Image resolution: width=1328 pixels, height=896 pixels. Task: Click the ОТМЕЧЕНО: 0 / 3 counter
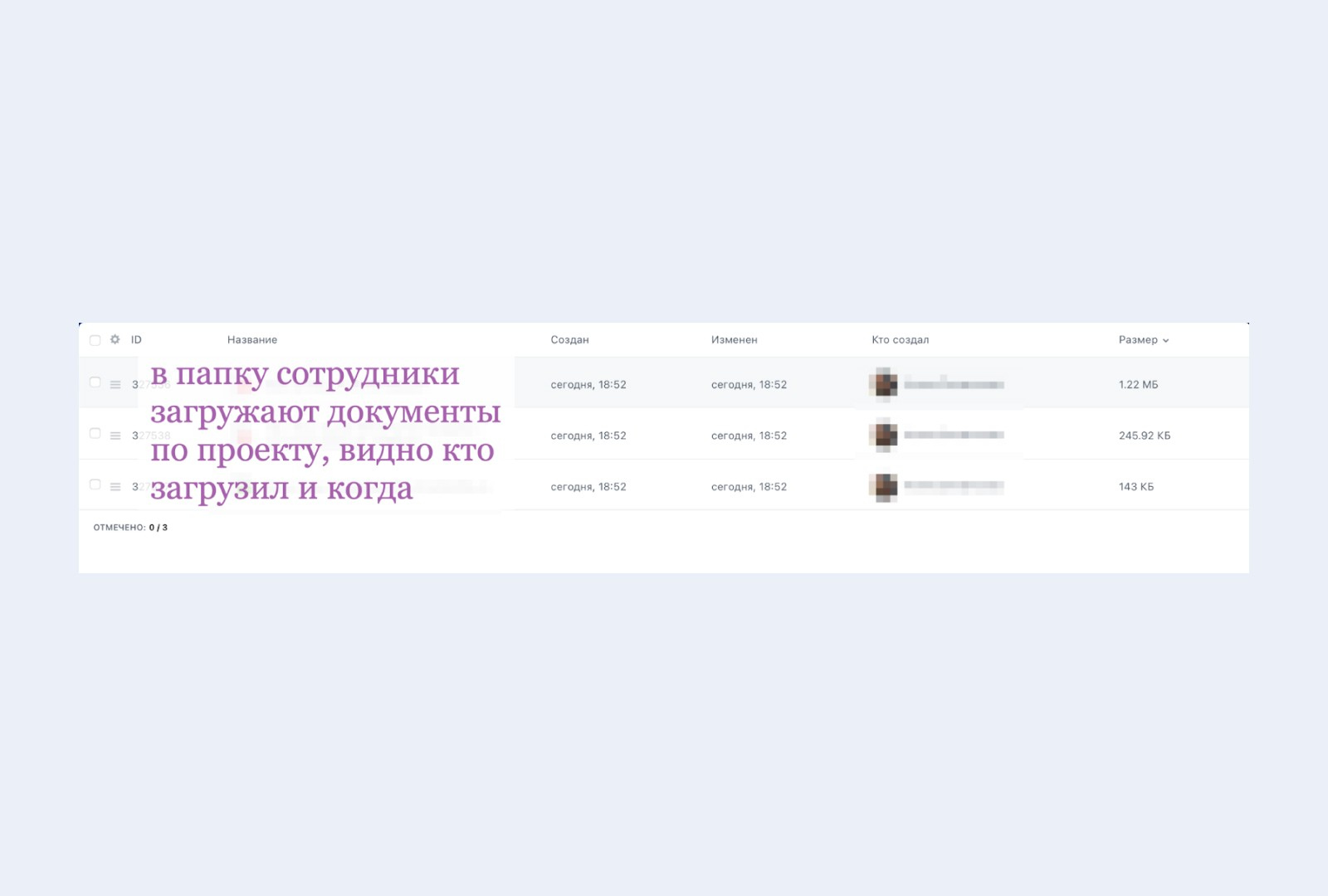point(130,528)
